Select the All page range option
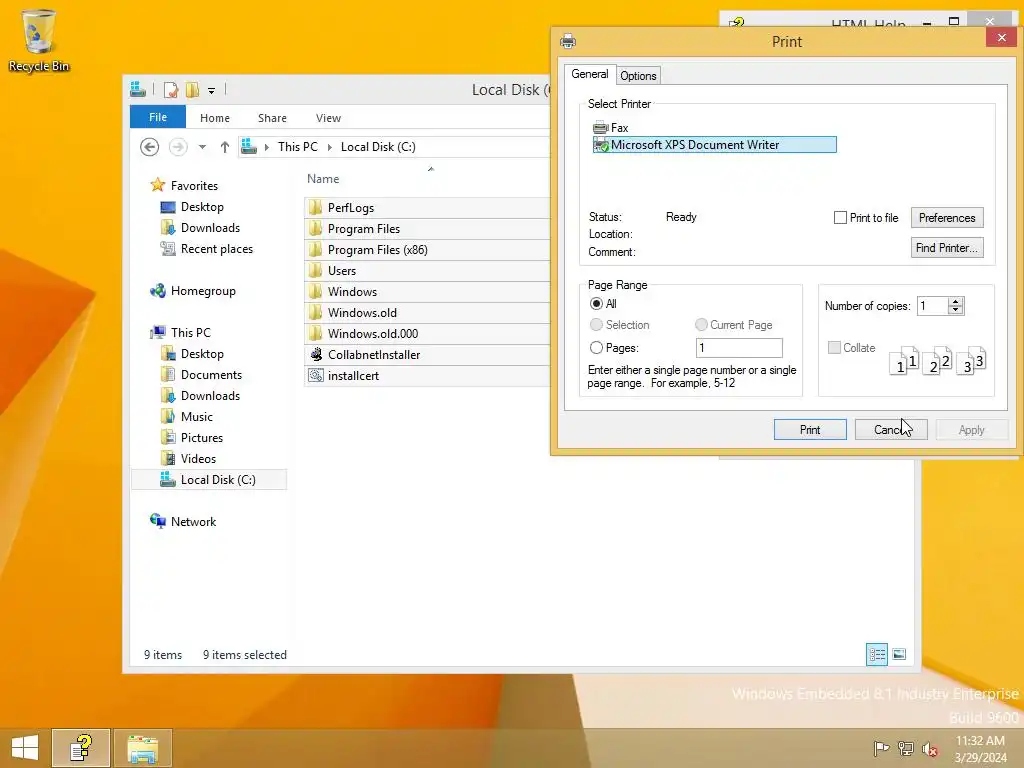This screenshot has height=768, width=1024. coord(596,304)
